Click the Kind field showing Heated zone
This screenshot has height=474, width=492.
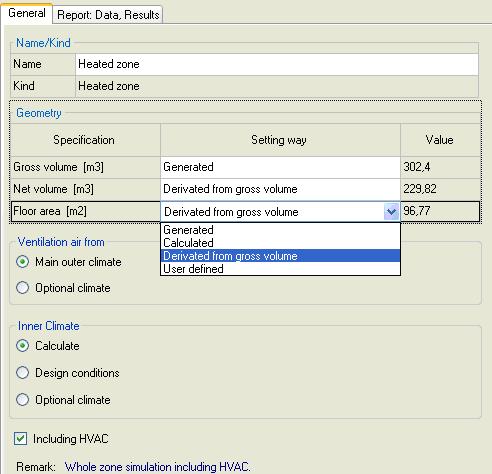tap(277, 86)
